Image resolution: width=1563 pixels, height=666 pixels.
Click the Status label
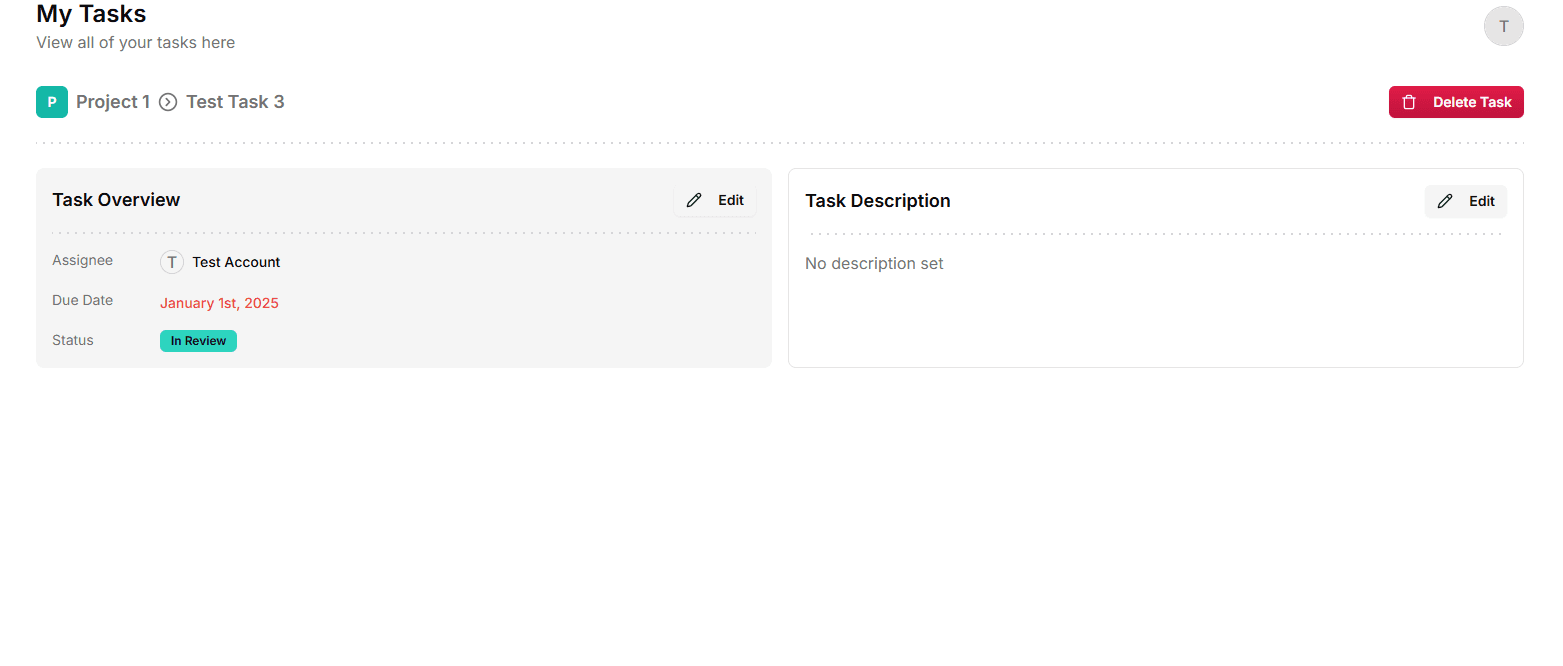click(73, 340)
